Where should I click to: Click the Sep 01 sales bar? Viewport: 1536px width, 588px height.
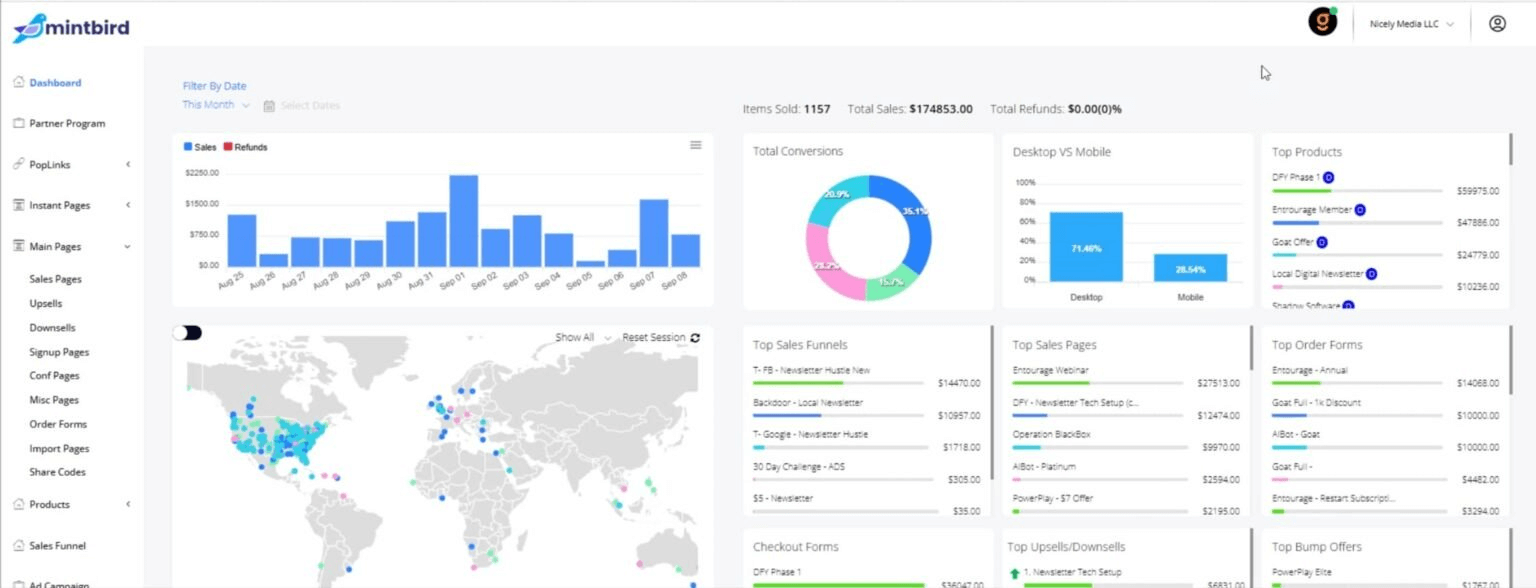click(463, 220)
